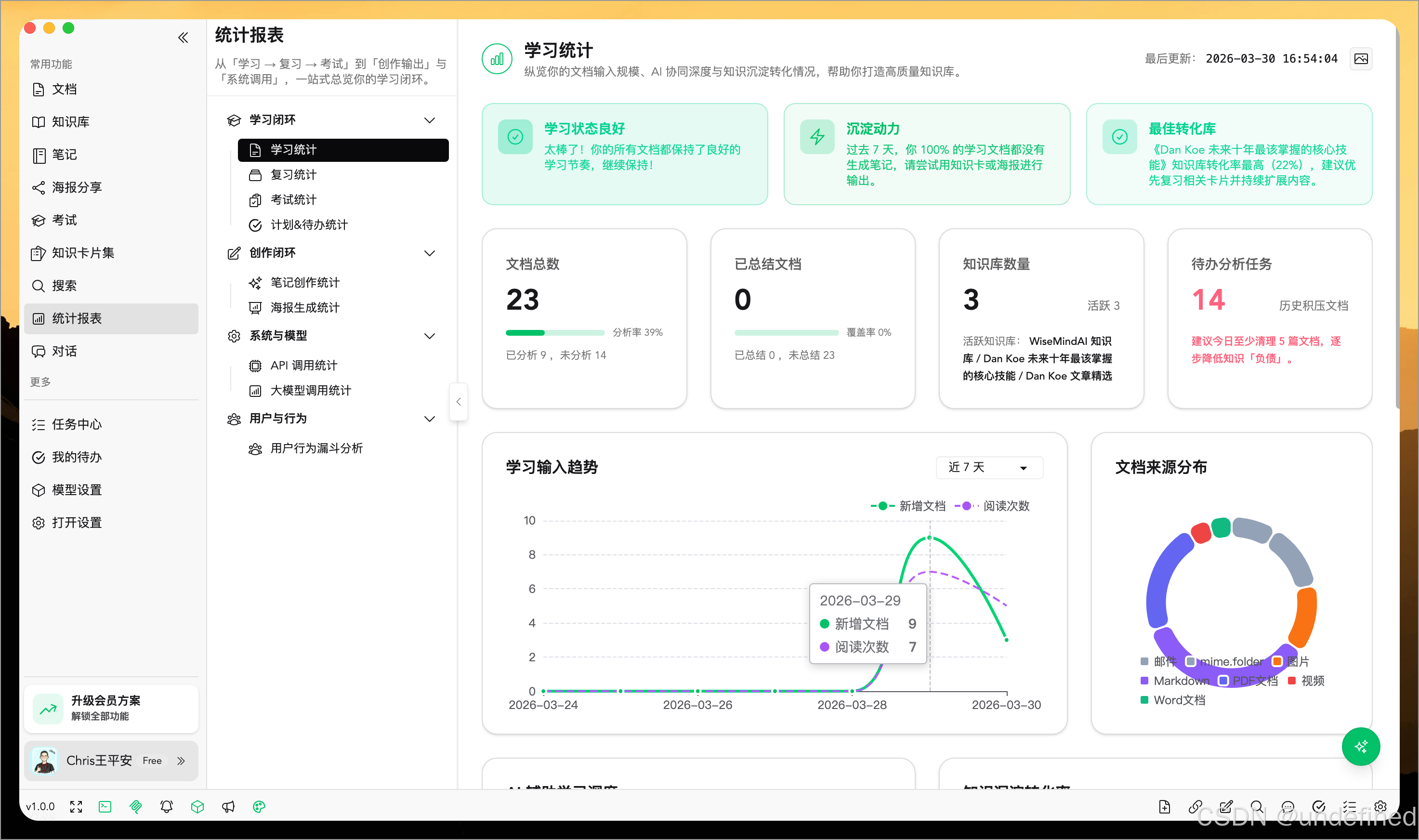Click the panel collapse handle beside report menu
Screen dimensions: 1419x840
click(x=459, y=402)
